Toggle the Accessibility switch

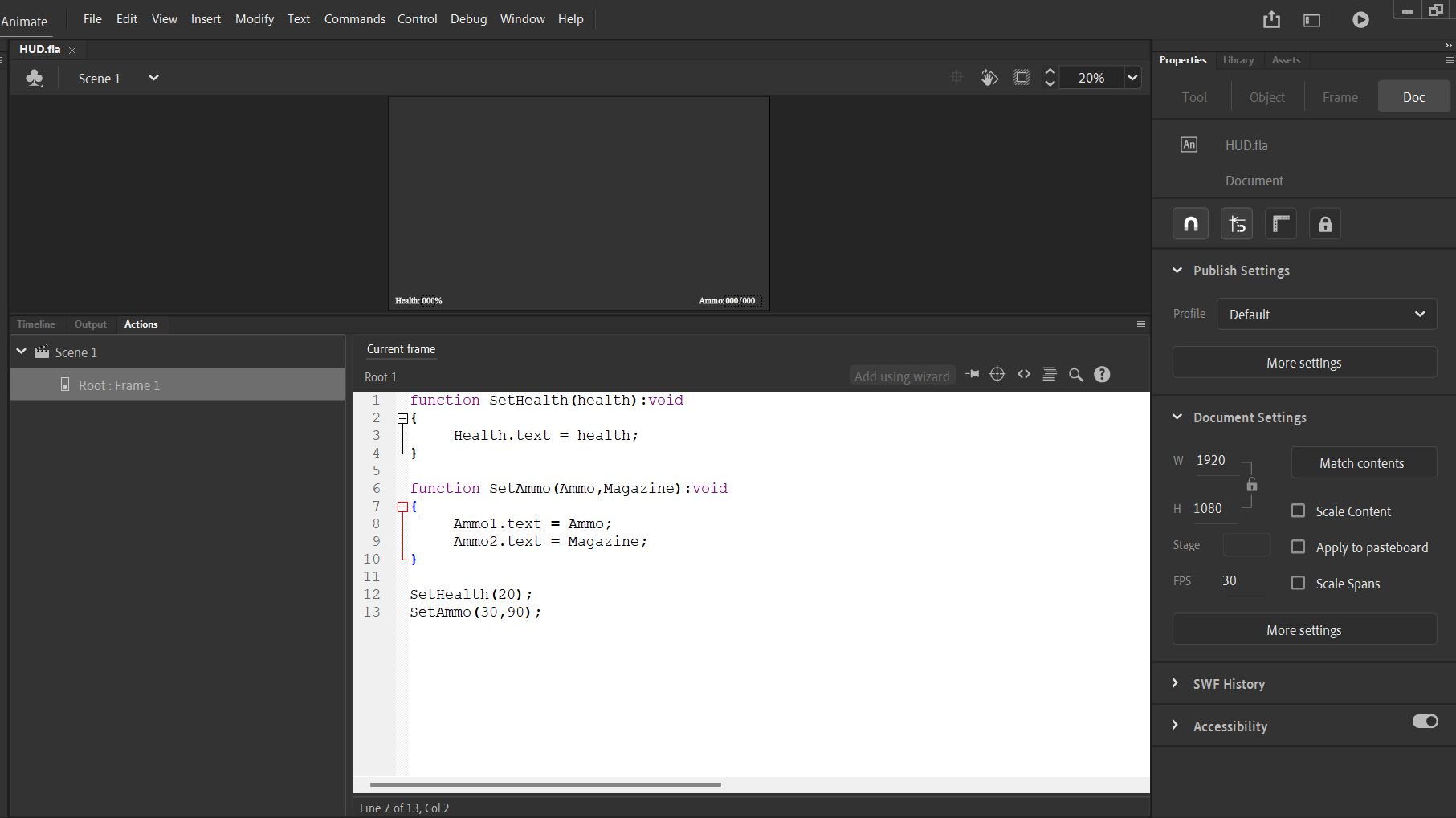pos(1425,722)
